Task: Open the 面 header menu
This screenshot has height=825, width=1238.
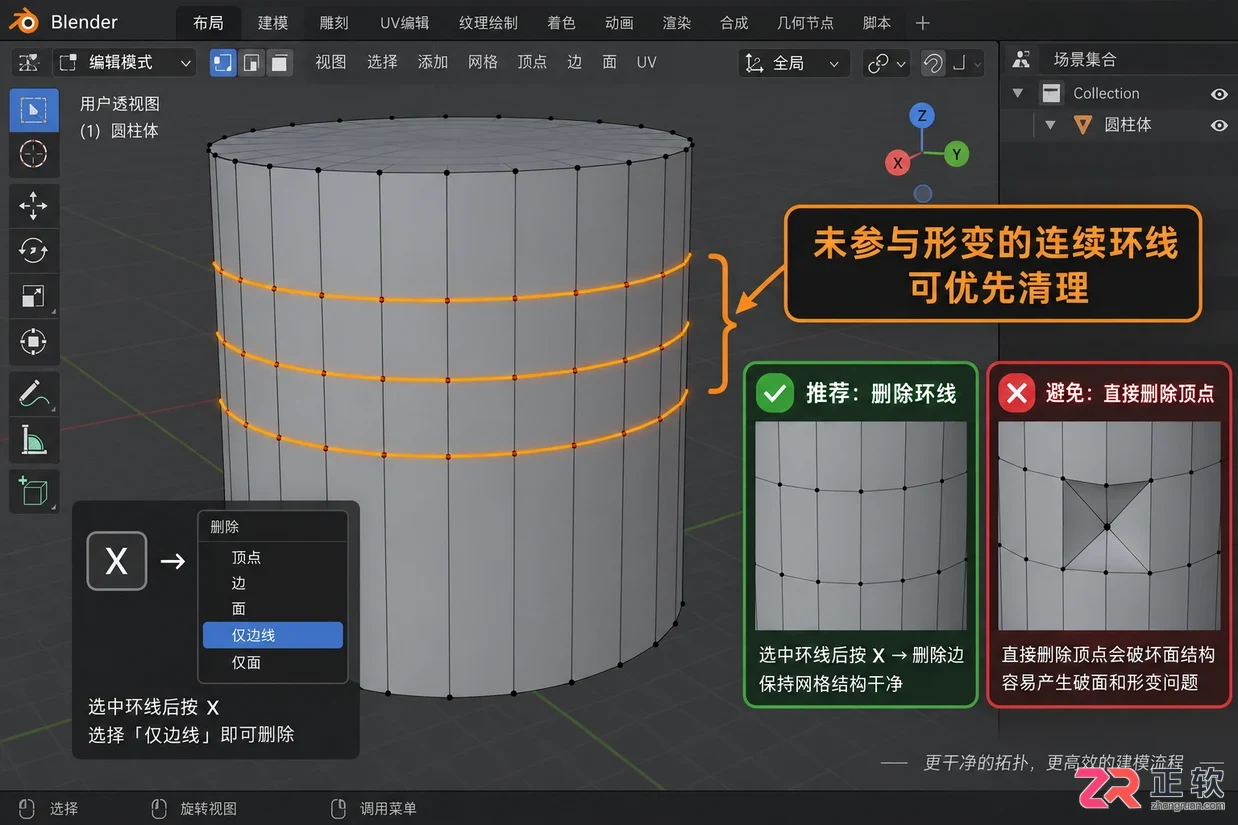Action: pyautogui.click(x=609, y=62)
